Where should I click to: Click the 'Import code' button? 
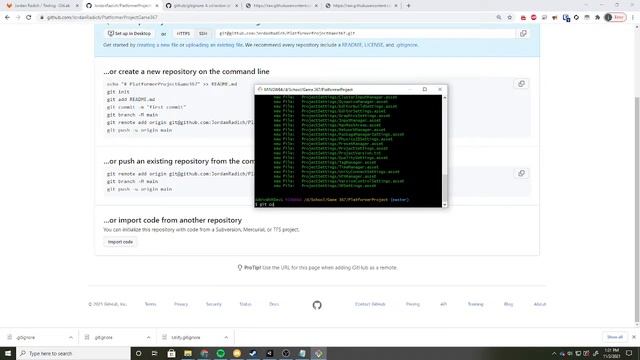pyautogui.click(x=120, y=242)
